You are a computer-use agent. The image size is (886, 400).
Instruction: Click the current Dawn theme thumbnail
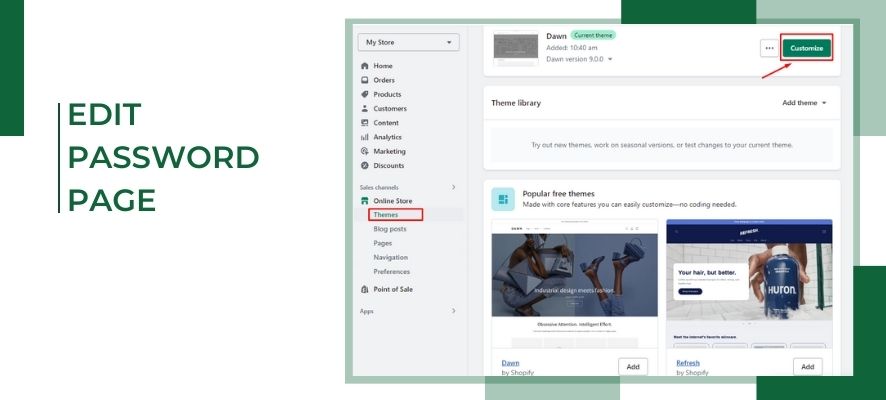[x=516, y=47]
